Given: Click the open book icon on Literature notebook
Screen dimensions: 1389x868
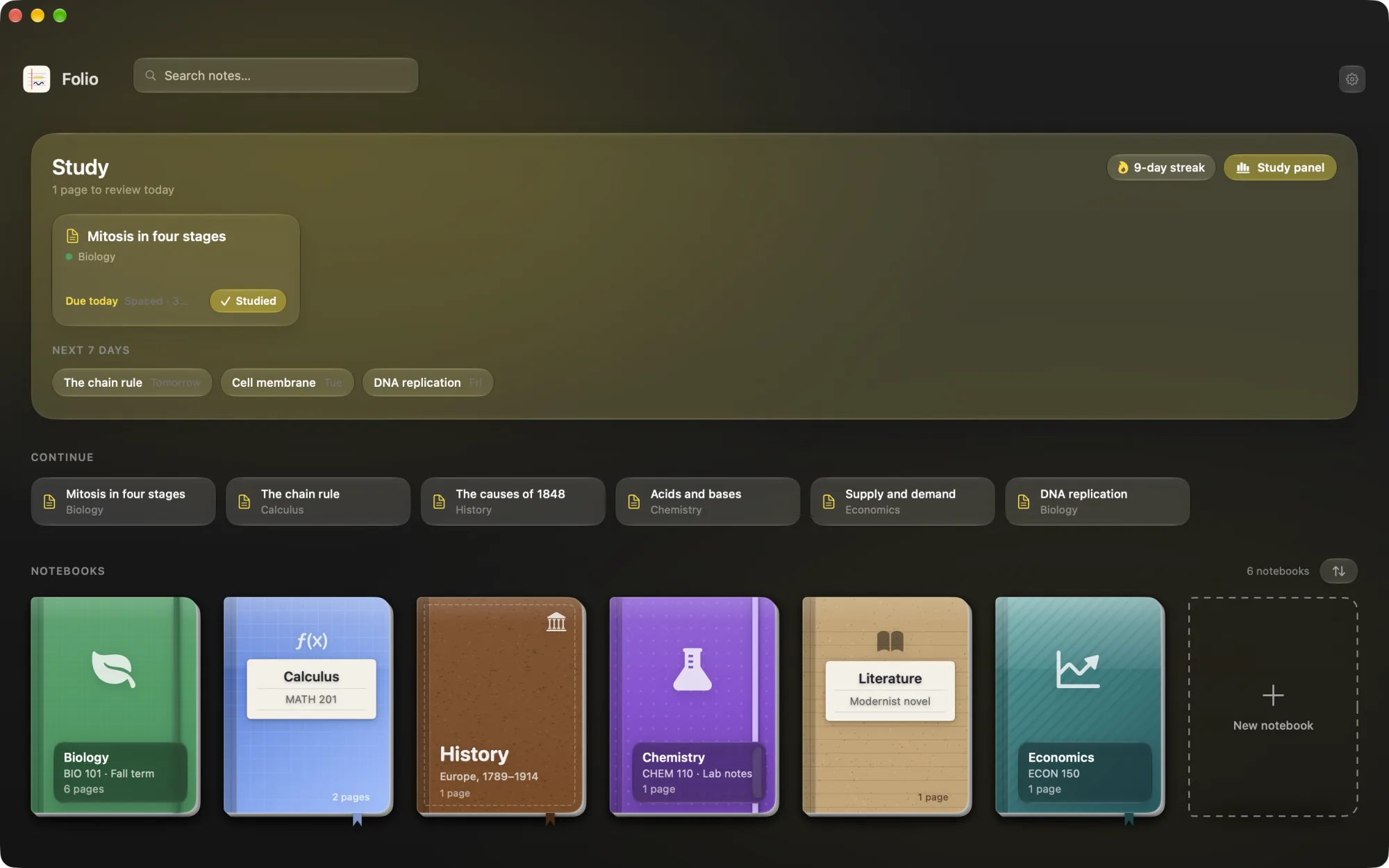Looking at the screenshot, I should point(890,641).
